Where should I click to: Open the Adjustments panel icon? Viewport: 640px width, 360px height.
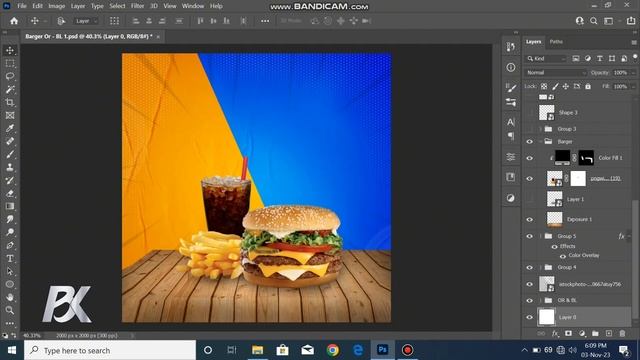511,198
